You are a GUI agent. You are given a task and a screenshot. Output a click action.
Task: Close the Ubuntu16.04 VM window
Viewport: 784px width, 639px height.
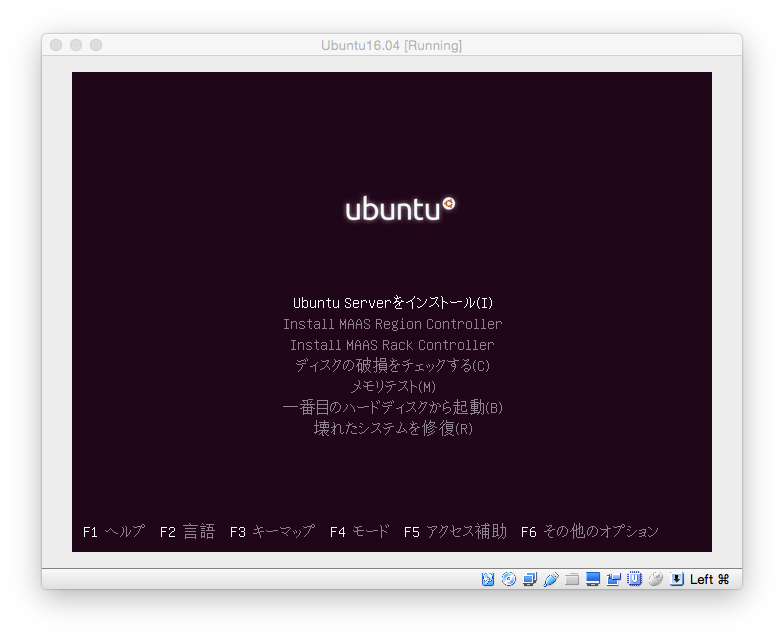(x=56, y=45)
